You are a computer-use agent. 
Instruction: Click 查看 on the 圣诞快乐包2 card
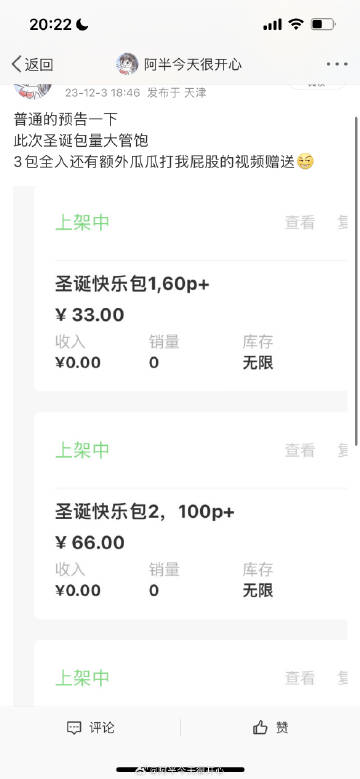point(299,450)
